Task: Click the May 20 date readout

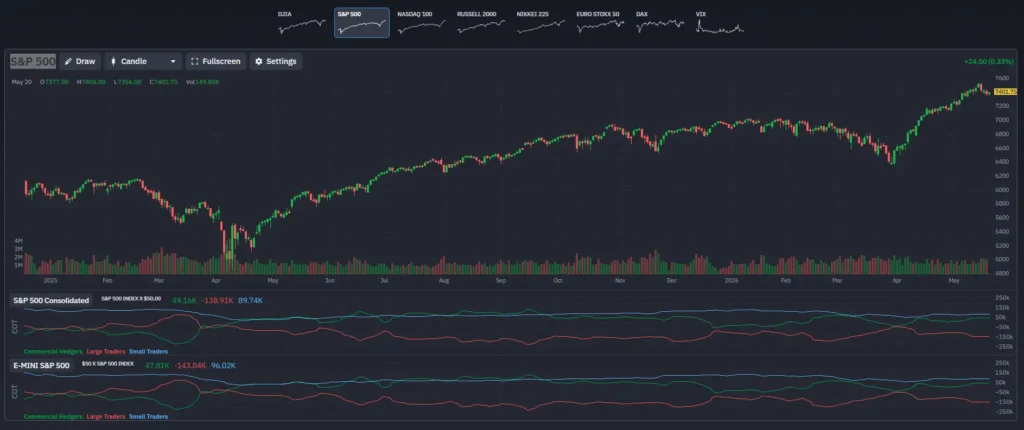Action: [22, 82]
